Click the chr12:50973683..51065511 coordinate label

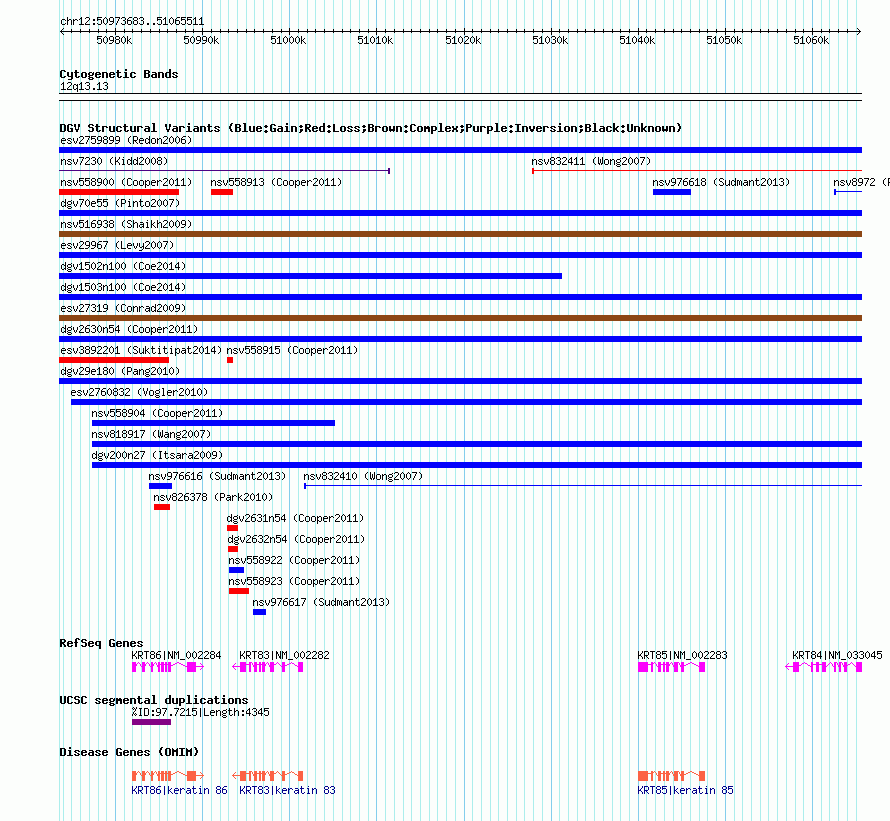pos(132,22)
